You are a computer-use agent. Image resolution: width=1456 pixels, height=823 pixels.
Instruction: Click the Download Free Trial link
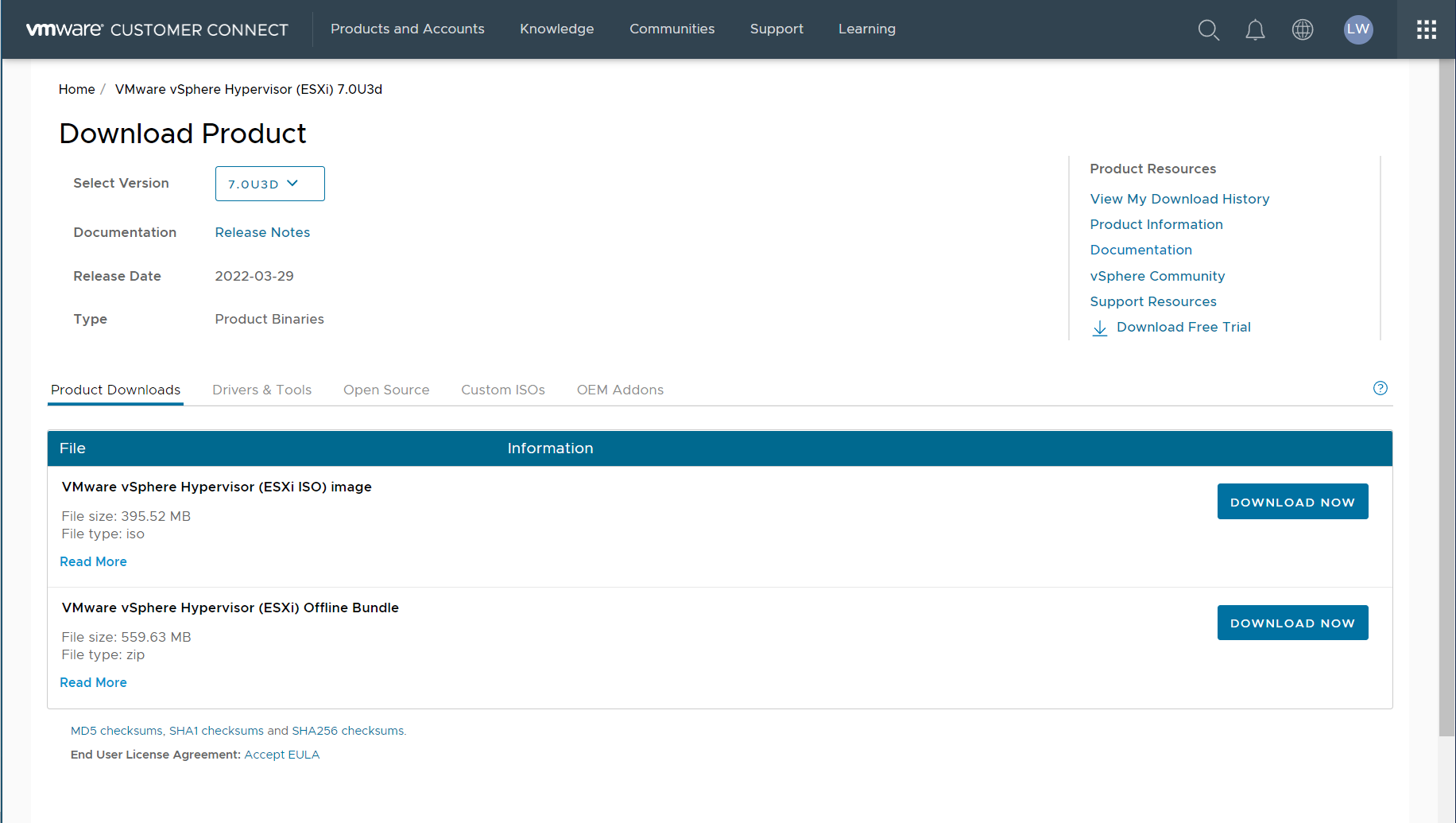1183,327
